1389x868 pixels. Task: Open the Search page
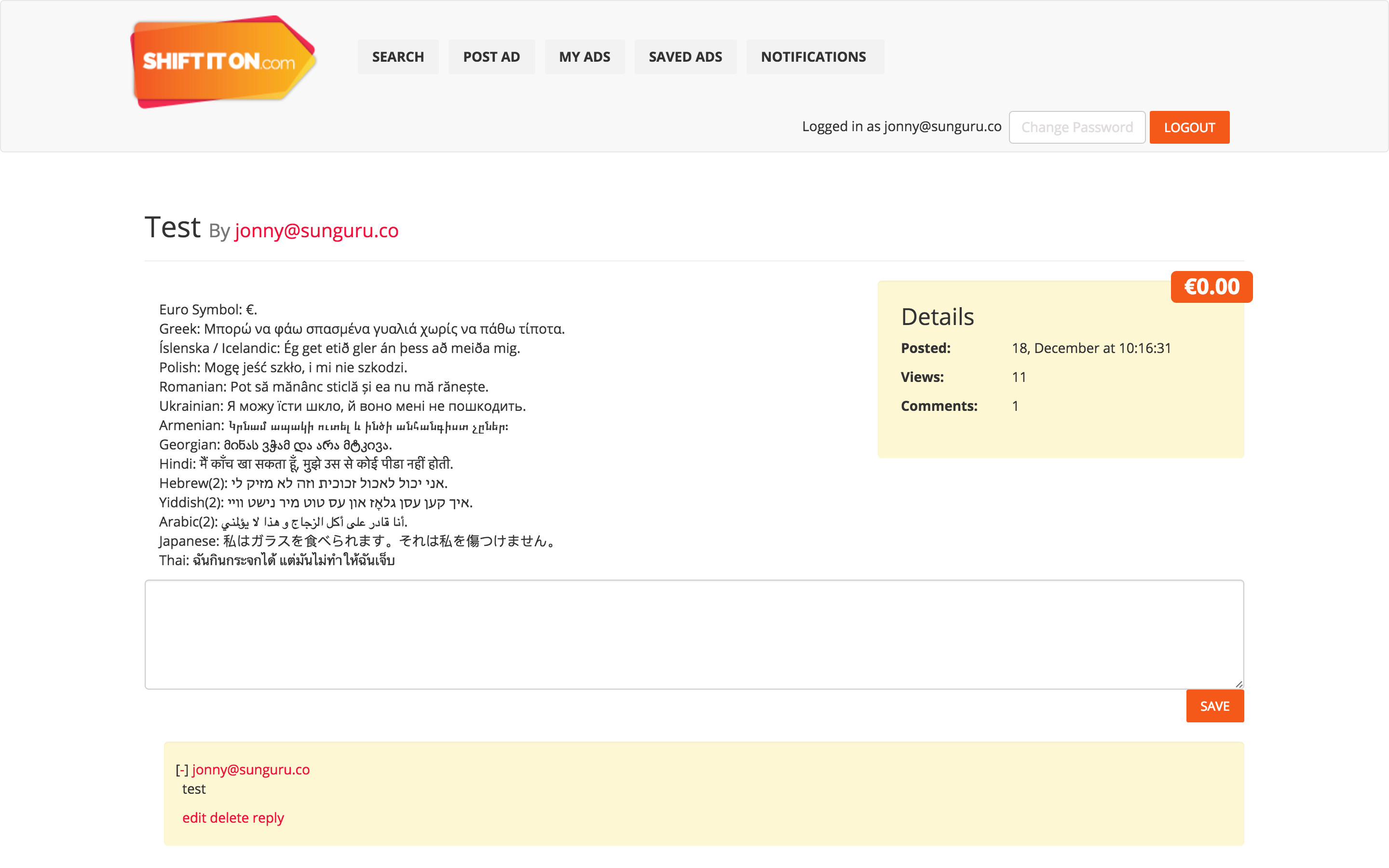click(x=398, y=57)
